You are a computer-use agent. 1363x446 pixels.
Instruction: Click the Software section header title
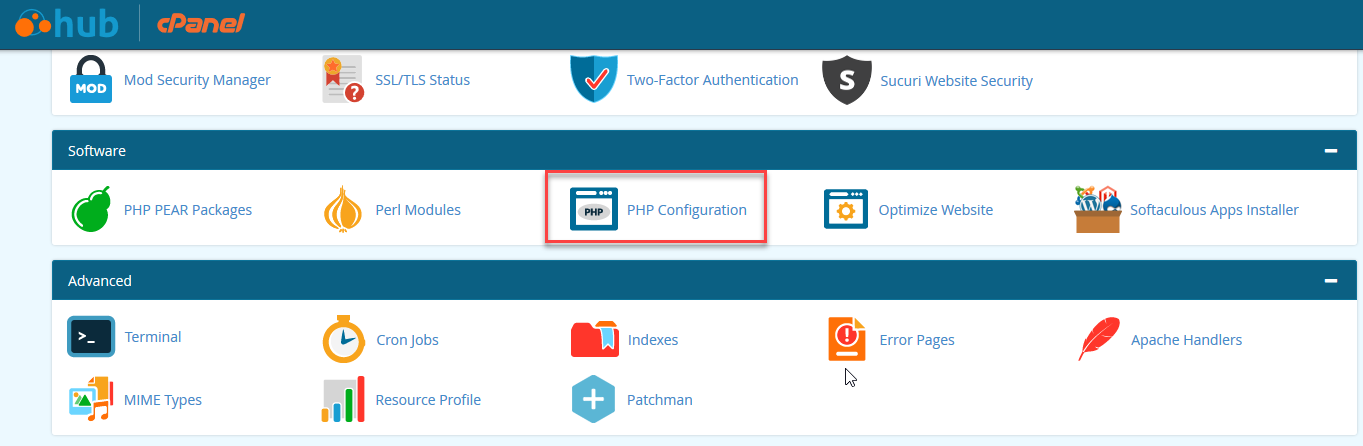coord(97,151)
